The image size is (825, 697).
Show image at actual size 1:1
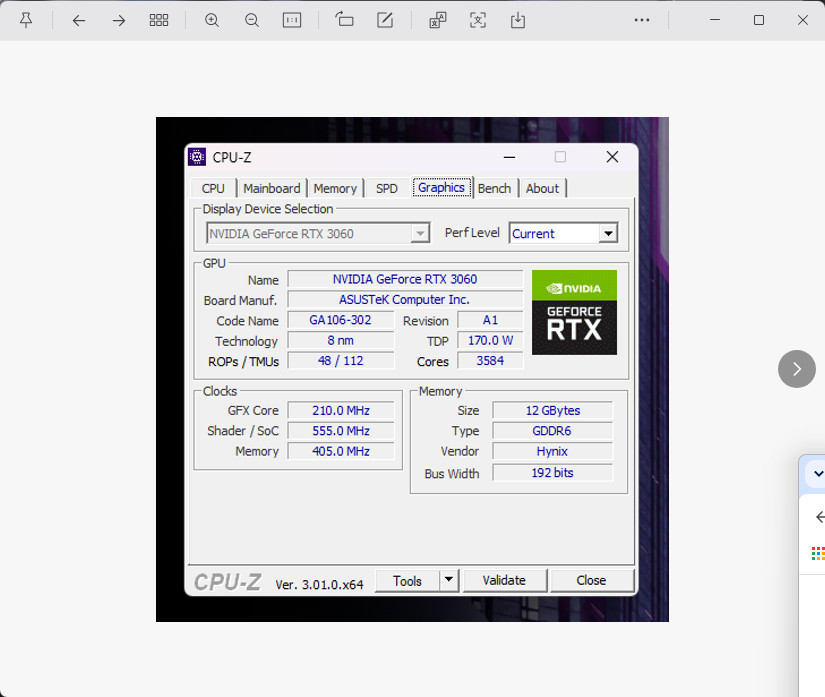tap(292, 21)
